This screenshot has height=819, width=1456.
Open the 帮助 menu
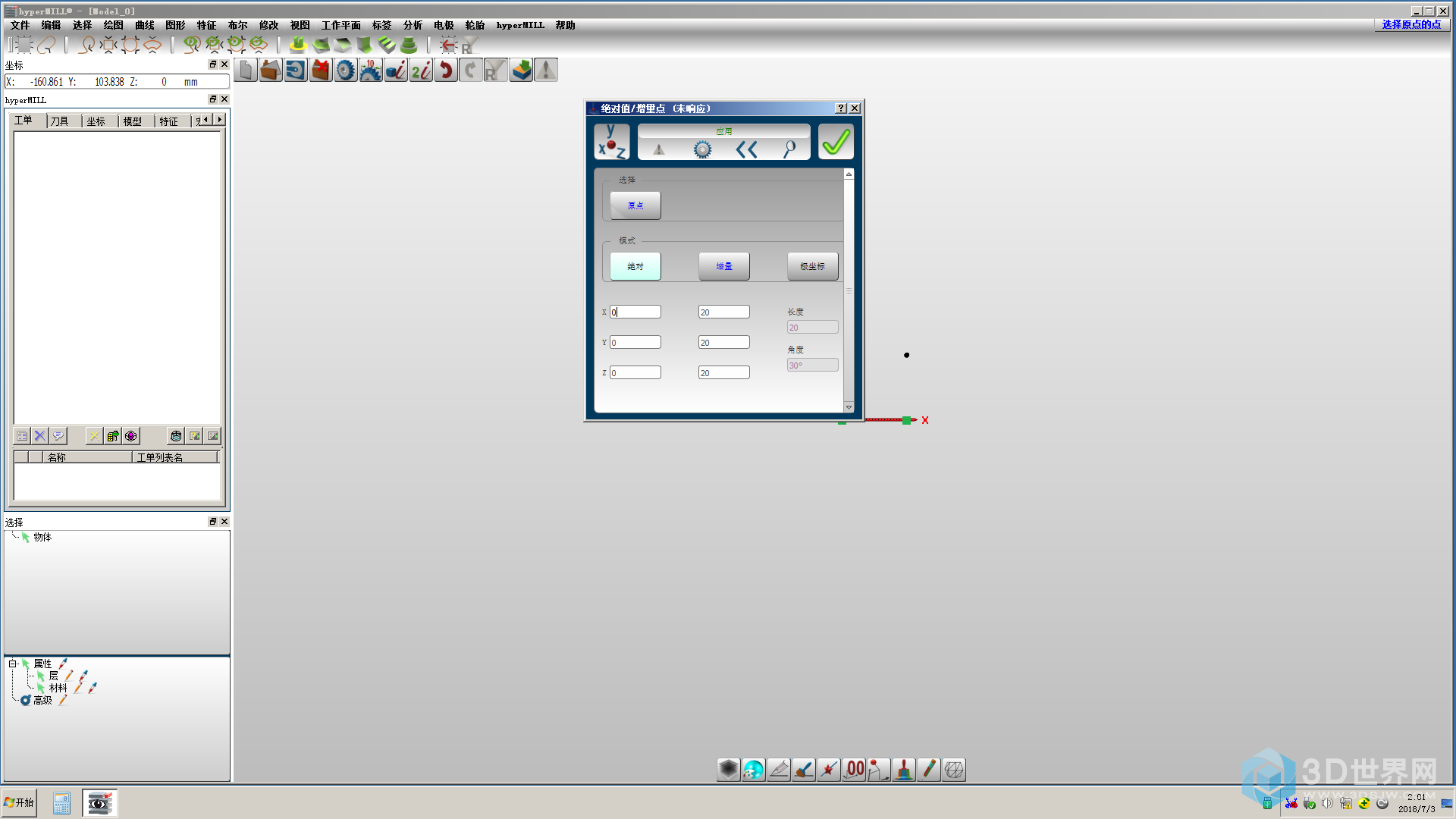[x=565, y=25]
